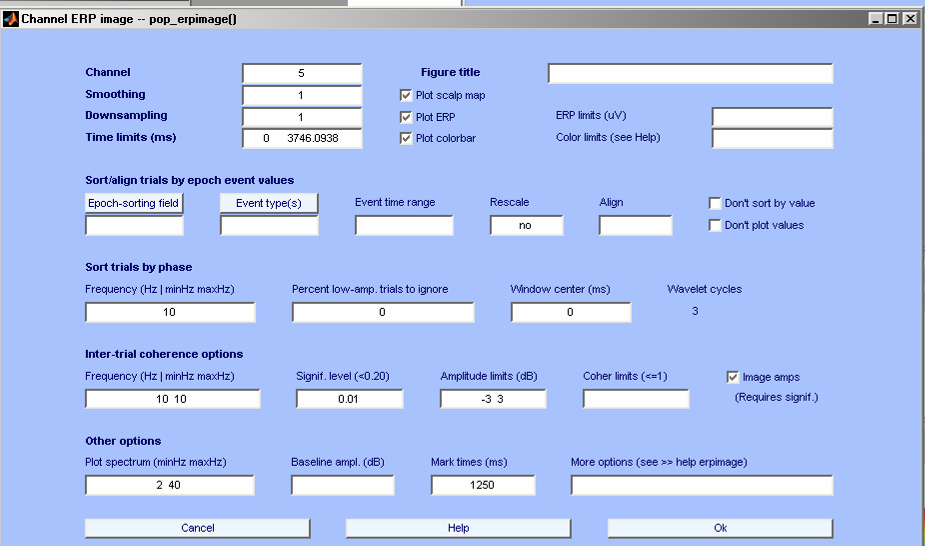
Task: Click Percent low-amp. trials to ignore field
Action: coord(383,312)
